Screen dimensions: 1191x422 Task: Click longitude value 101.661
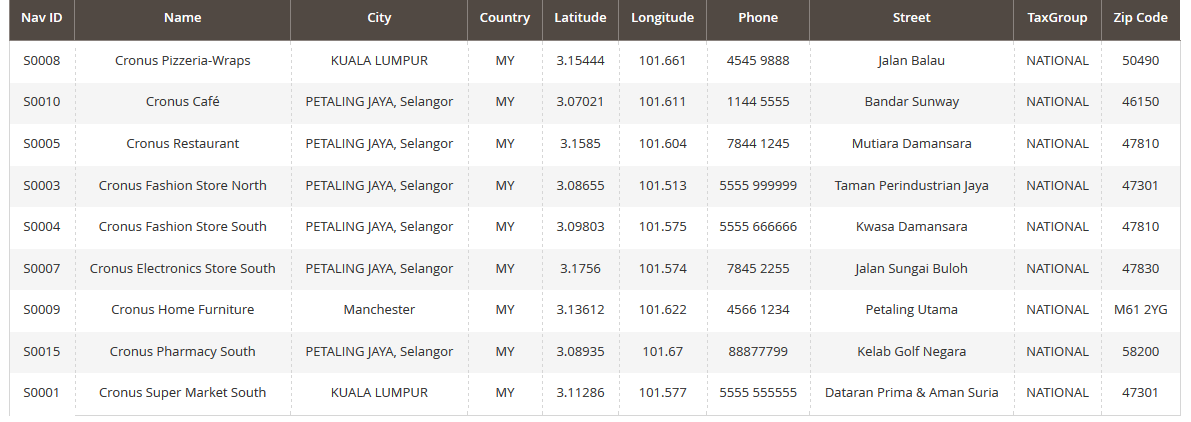click(x=662, y=61)
